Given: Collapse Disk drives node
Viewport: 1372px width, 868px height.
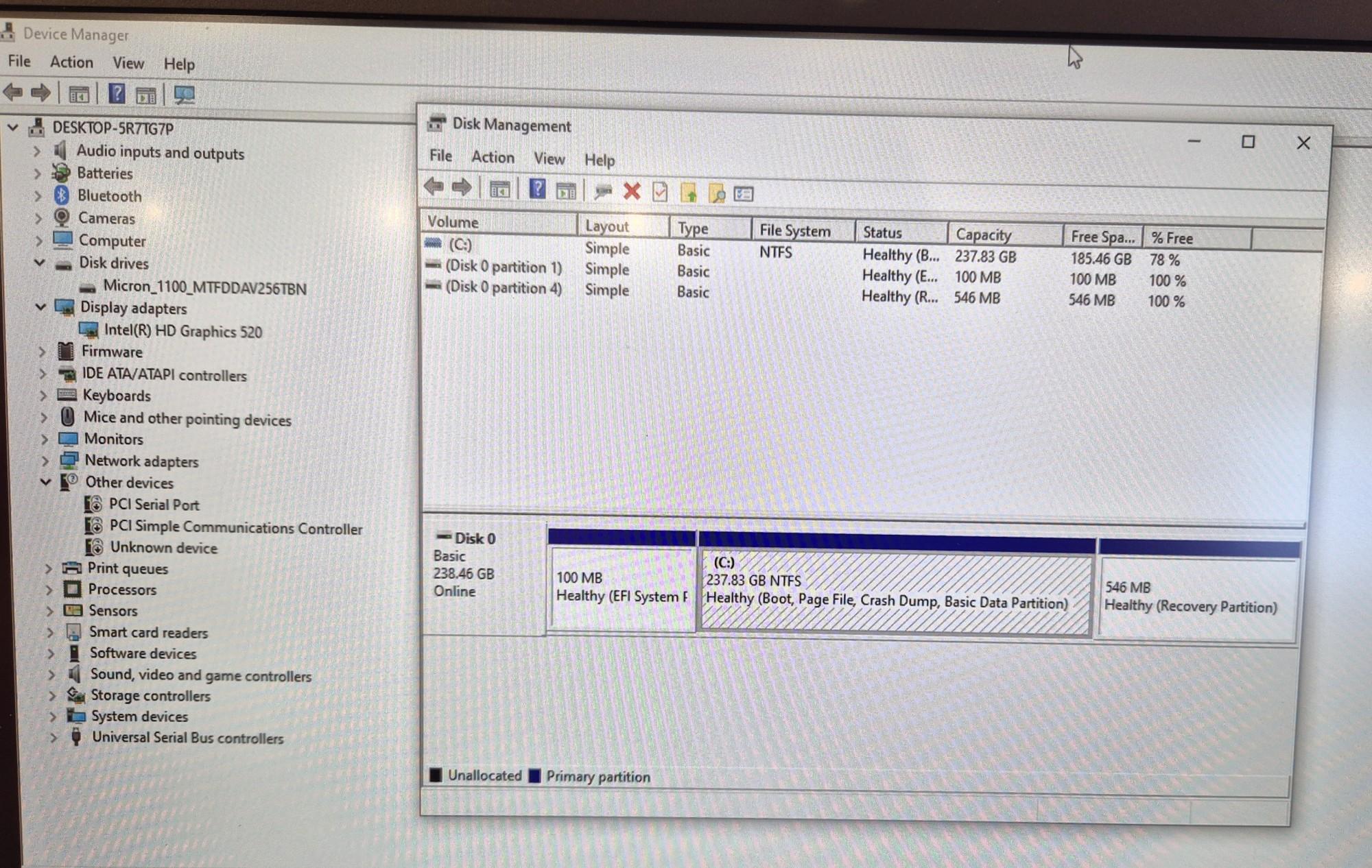Looking at the screenshot, I should [x=40, y=262].
